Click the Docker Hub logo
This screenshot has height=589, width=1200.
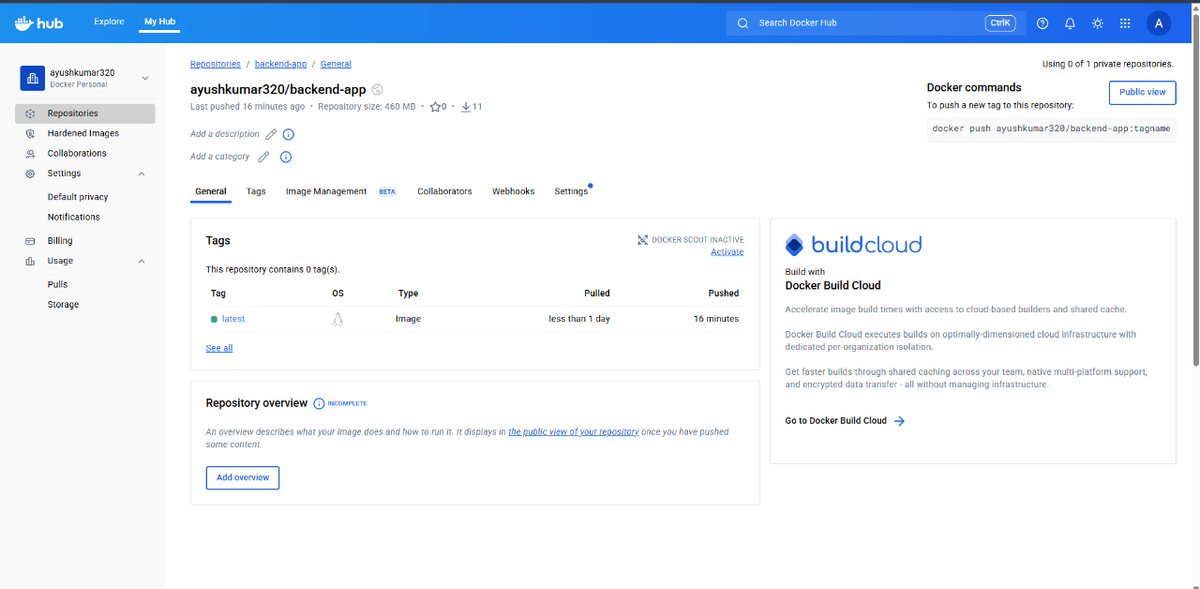click(39, 23)
